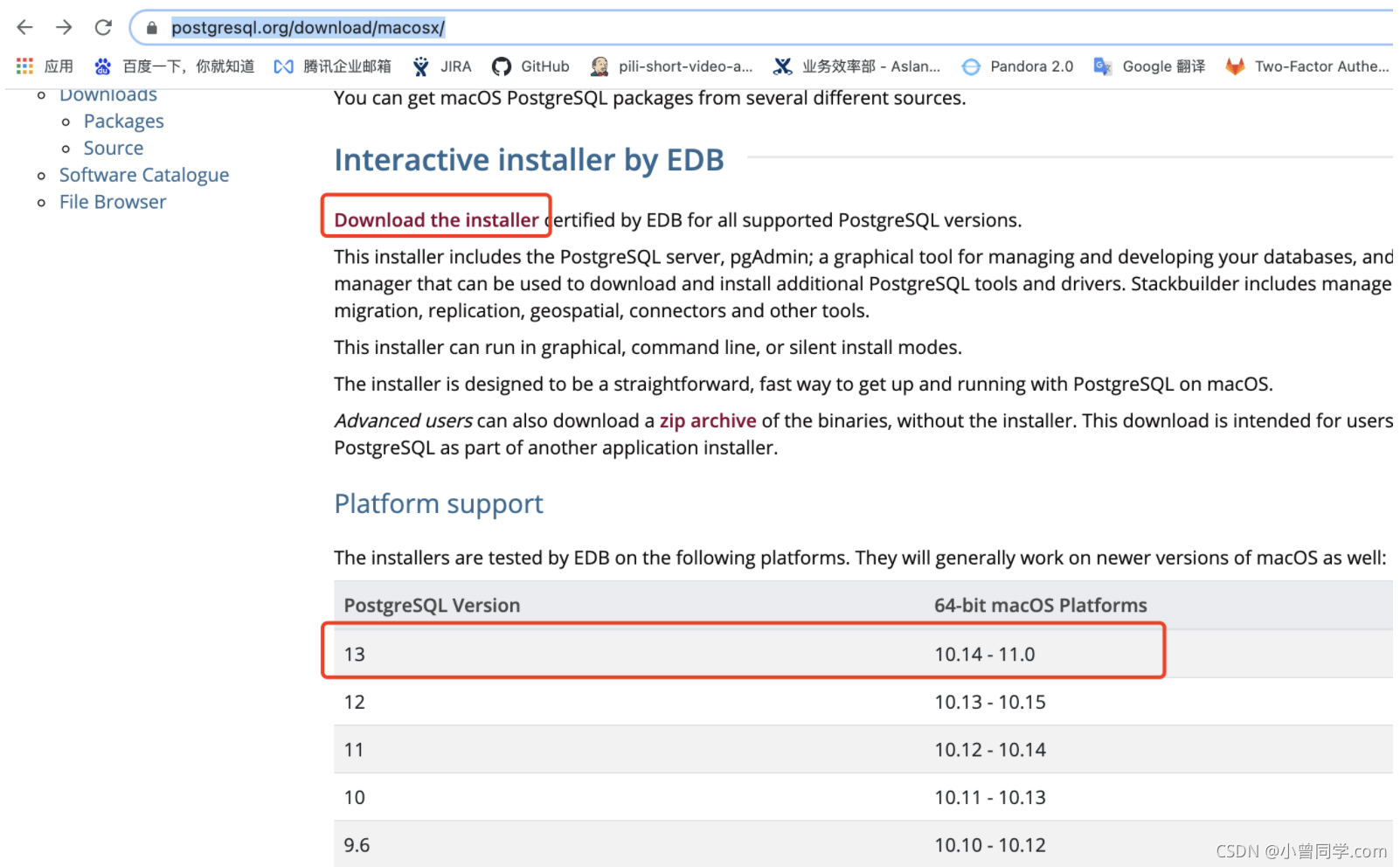This screenshot has height=867, width=1400.
Task: Open the 应用 apps bookmark label
Action: point(59,66)
